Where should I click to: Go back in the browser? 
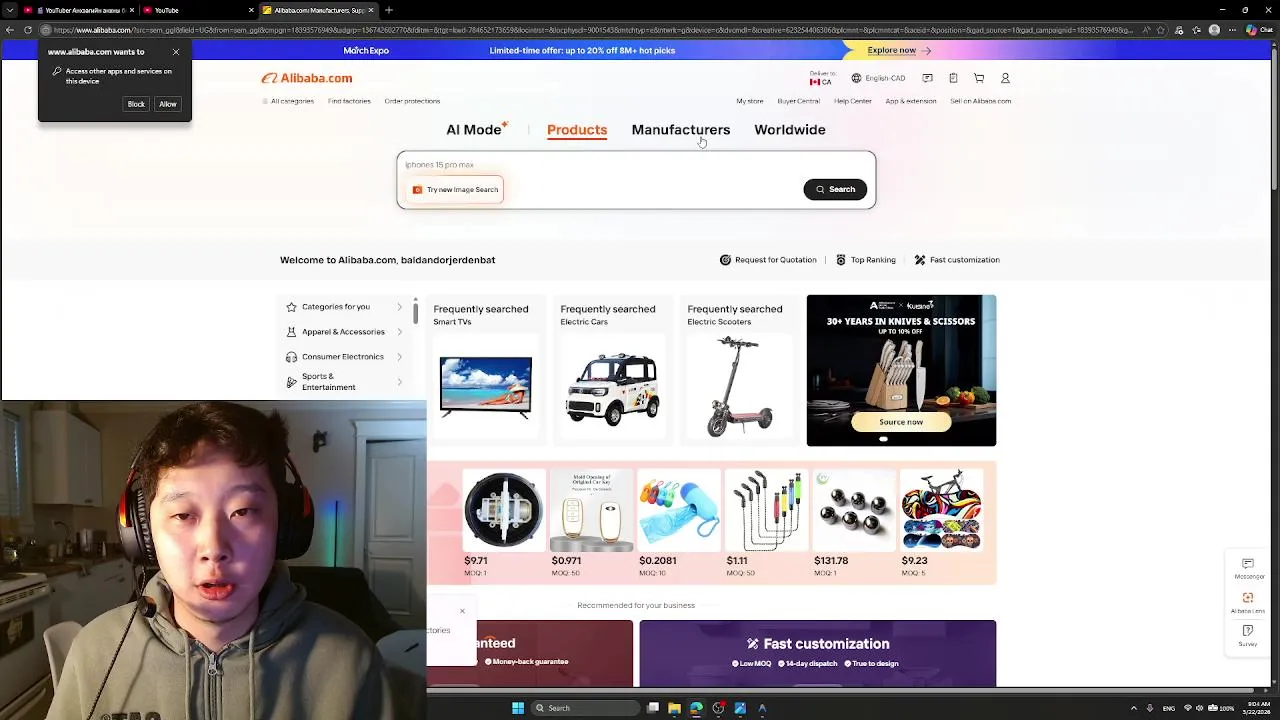pyautogui.click(x=9, y=30)
